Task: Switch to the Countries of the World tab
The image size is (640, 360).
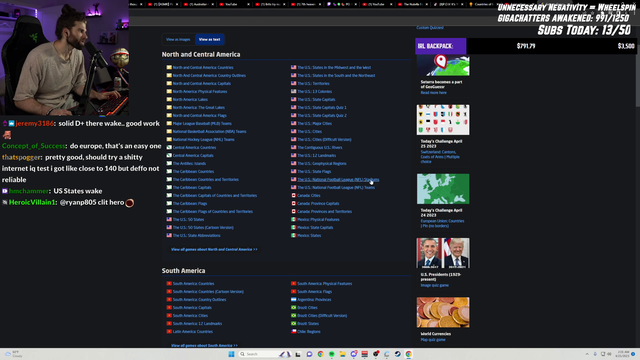Action: click(482, 4)
